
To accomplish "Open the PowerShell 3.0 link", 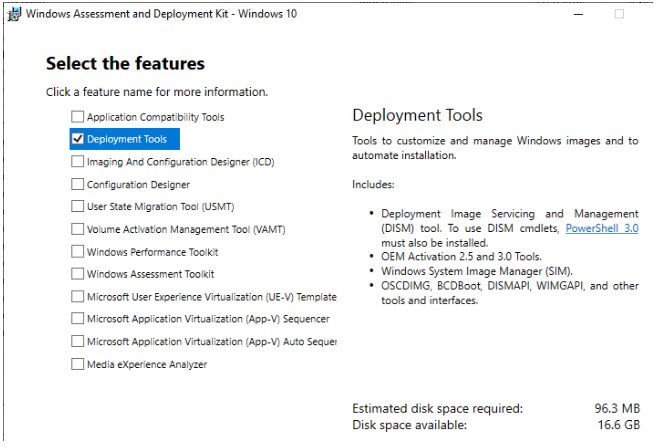I will pos(602,228).
